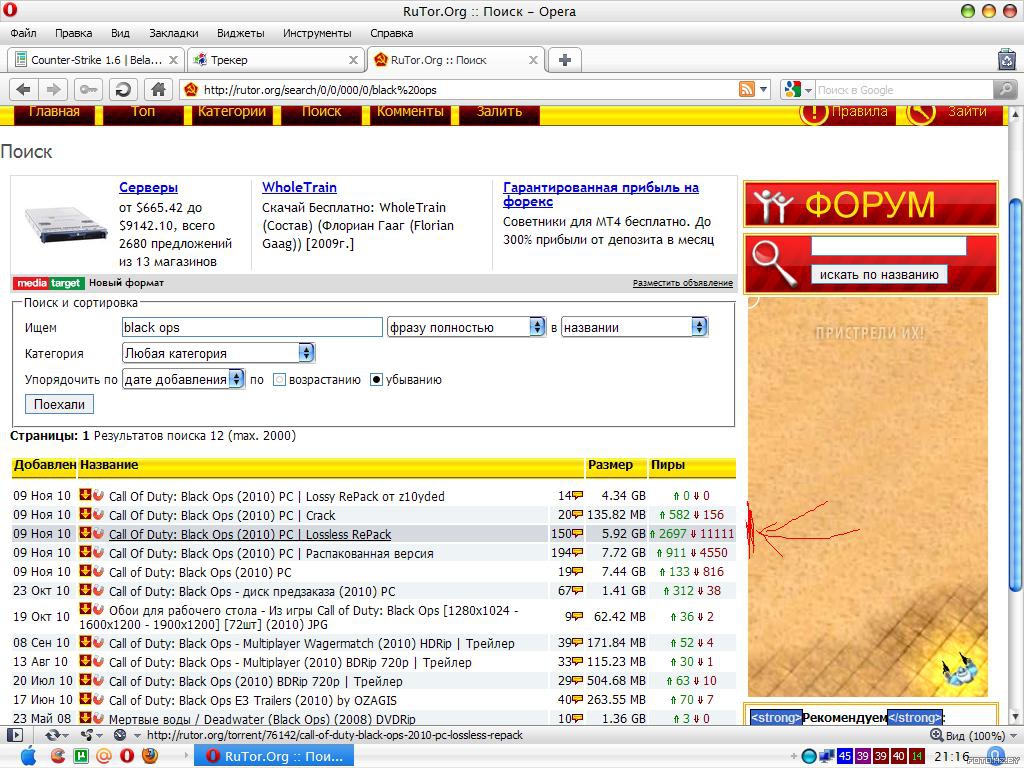Open the фразу полностью dropdown
The height and width of the screenshot is (768, 1024).
(466, 327)
